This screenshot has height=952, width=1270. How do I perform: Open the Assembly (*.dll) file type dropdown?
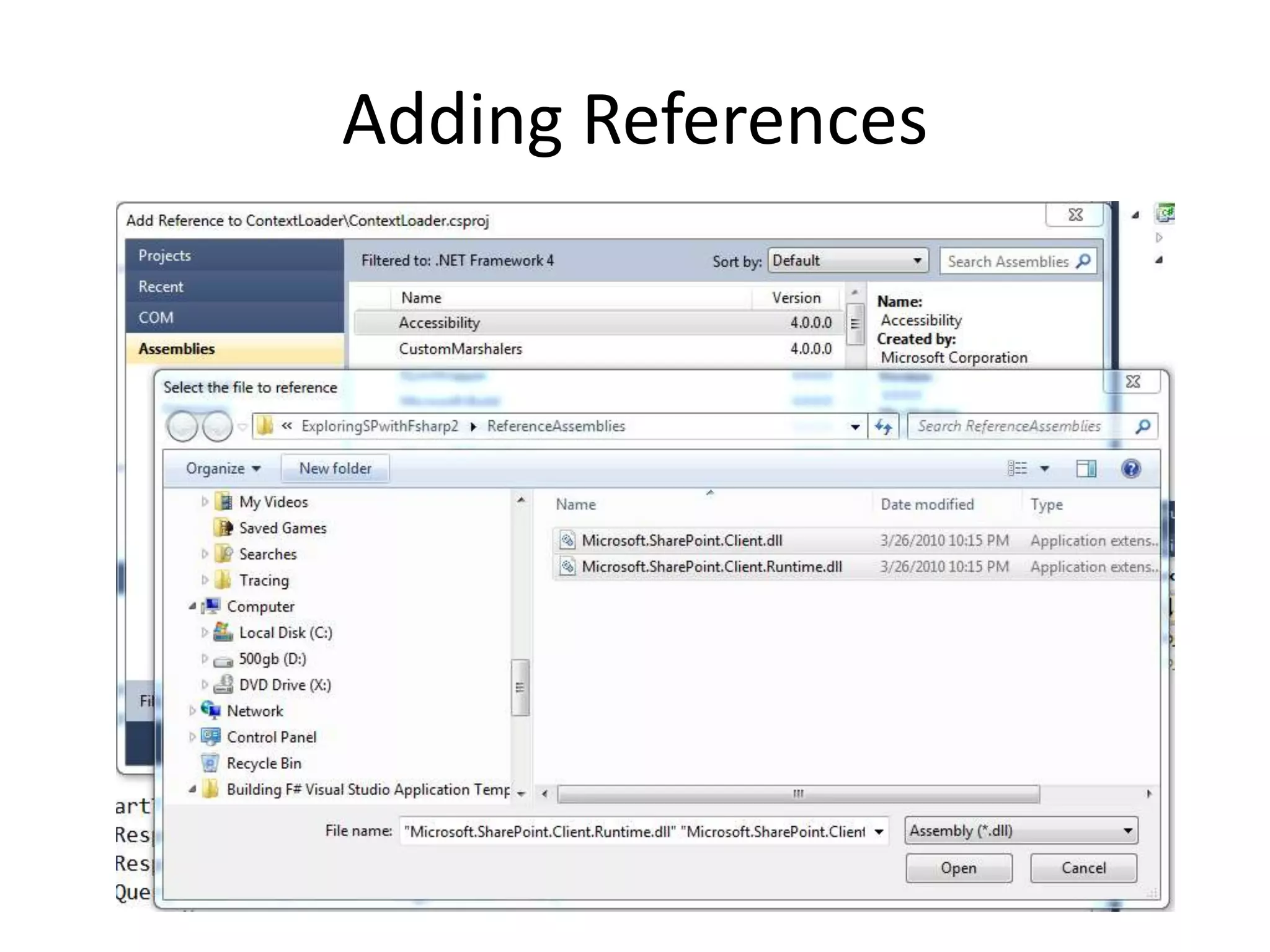tap(1021, 831)
